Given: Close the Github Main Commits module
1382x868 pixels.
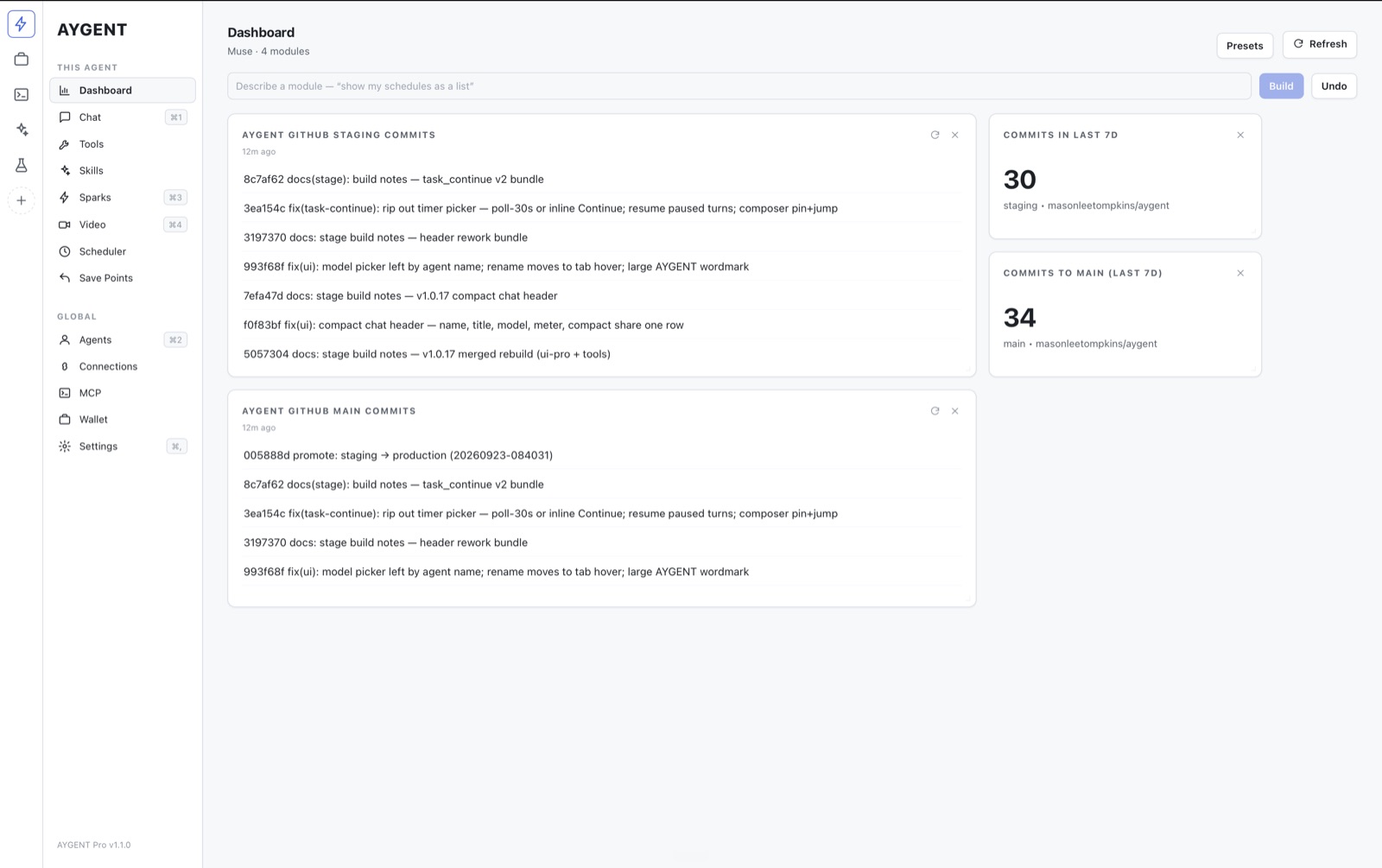Looking at the screenshot, I should coord(955,411).
